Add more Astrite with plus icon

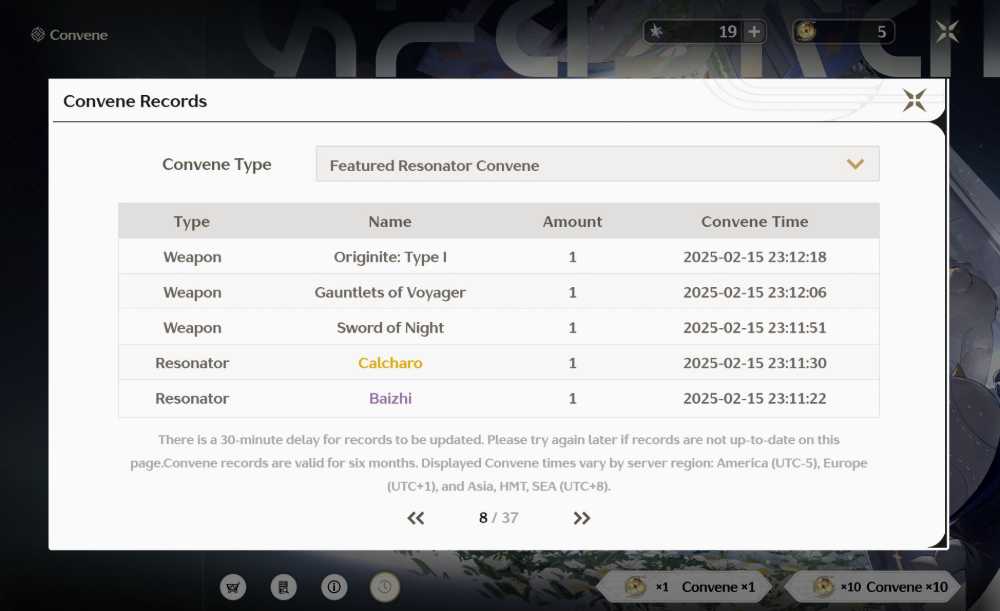pyautogui.click(x=754, y=31)
